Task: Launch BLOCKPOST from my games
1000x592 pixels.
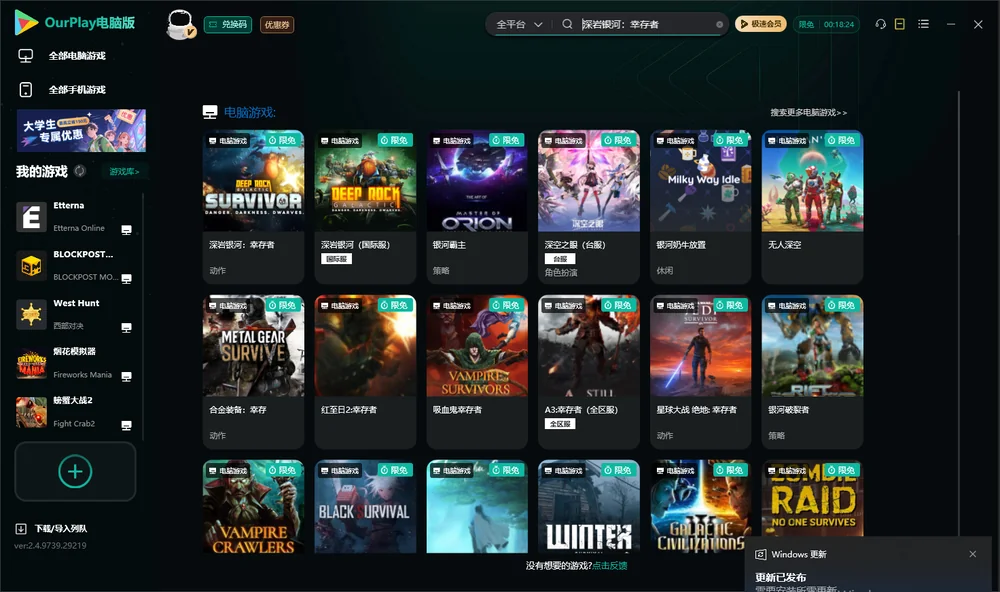Action: (x=75, y=265)
